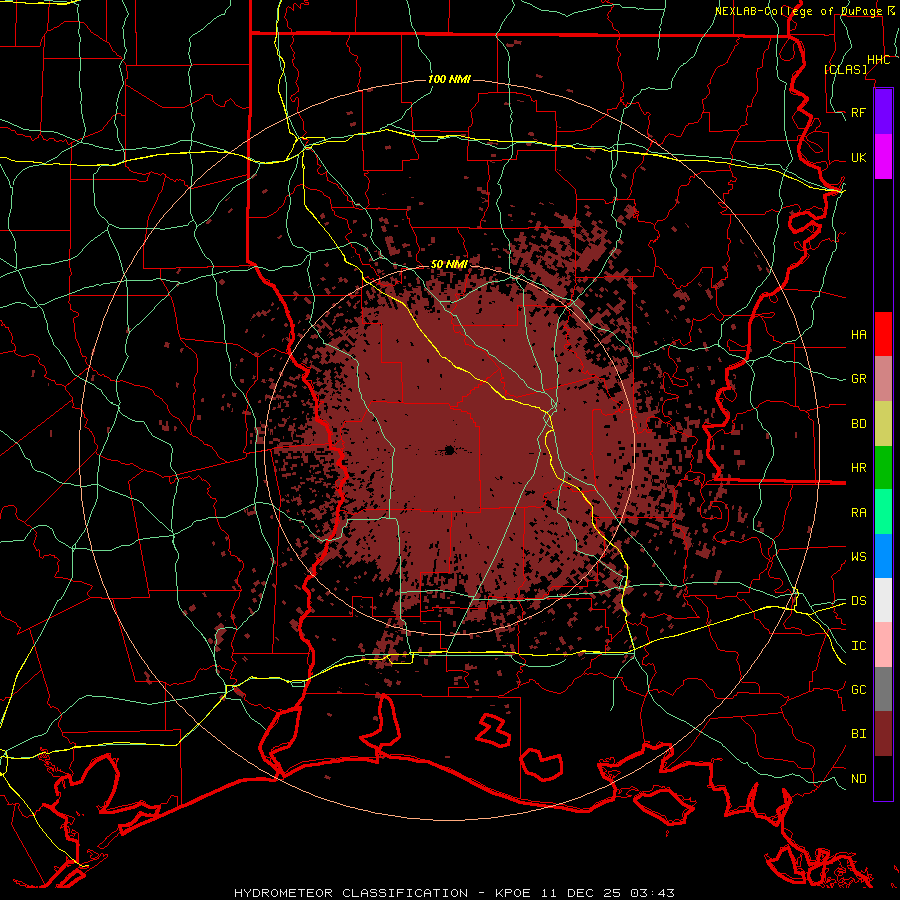The image size is (900, 900).
Task: Click the "BI" legend label
Action: [x=859, y=734]
